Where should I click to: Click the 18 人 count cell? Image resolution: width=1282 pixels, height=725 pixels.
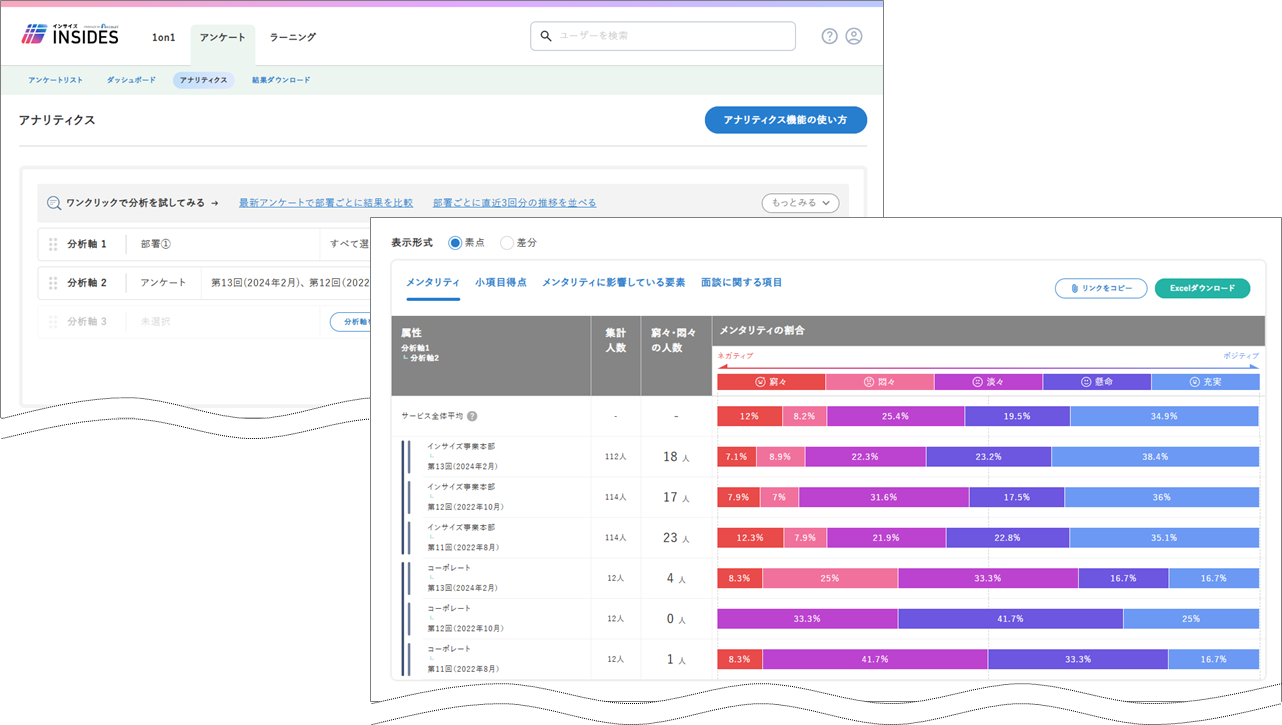pyautogui.click(x=676, y=457)
